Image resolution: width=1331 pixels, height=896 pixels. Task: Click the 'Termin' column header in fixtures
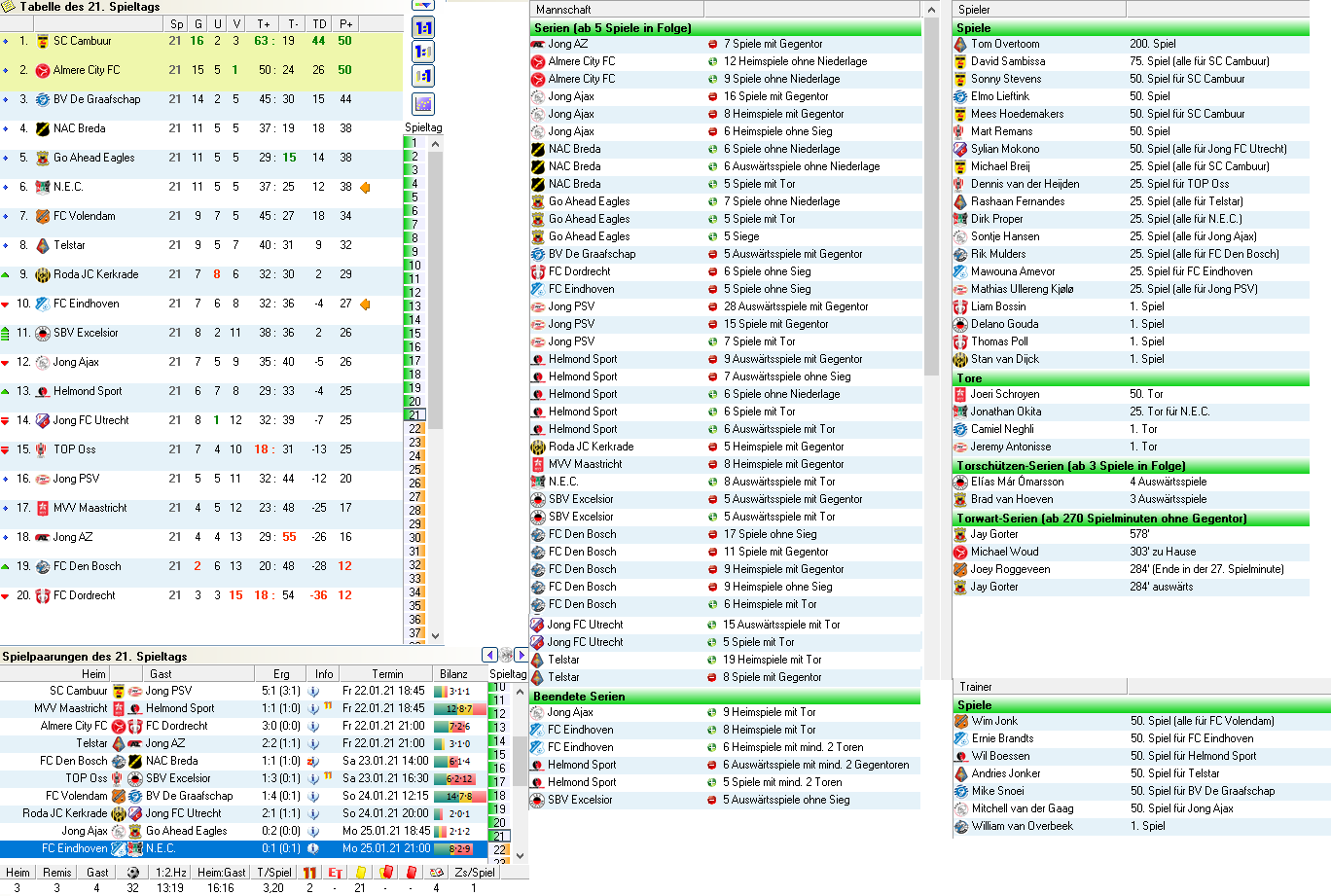click(387, 673)
